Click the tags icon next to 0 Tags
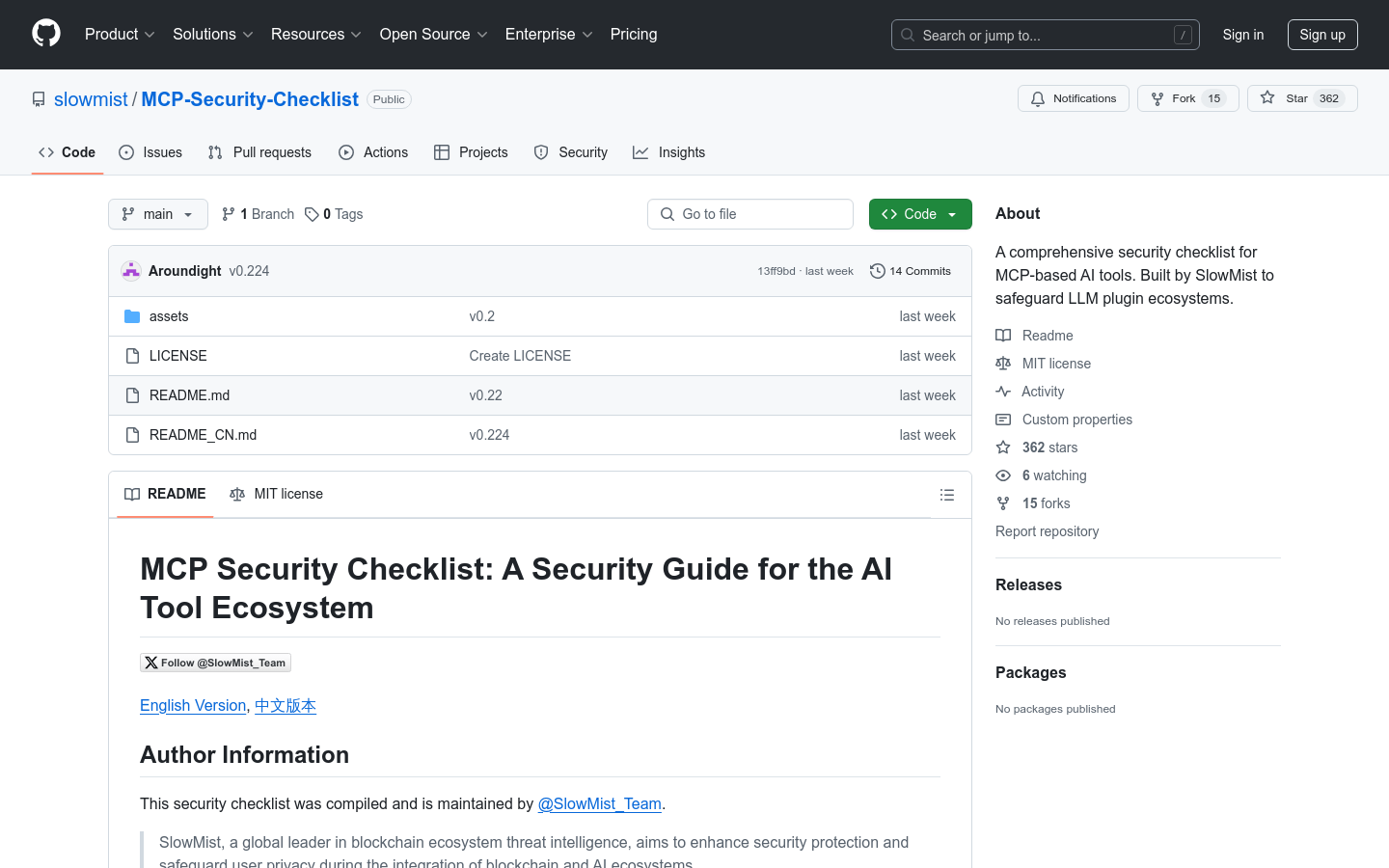The height and width of the screenshot is (868, 1389). [312, 214]
